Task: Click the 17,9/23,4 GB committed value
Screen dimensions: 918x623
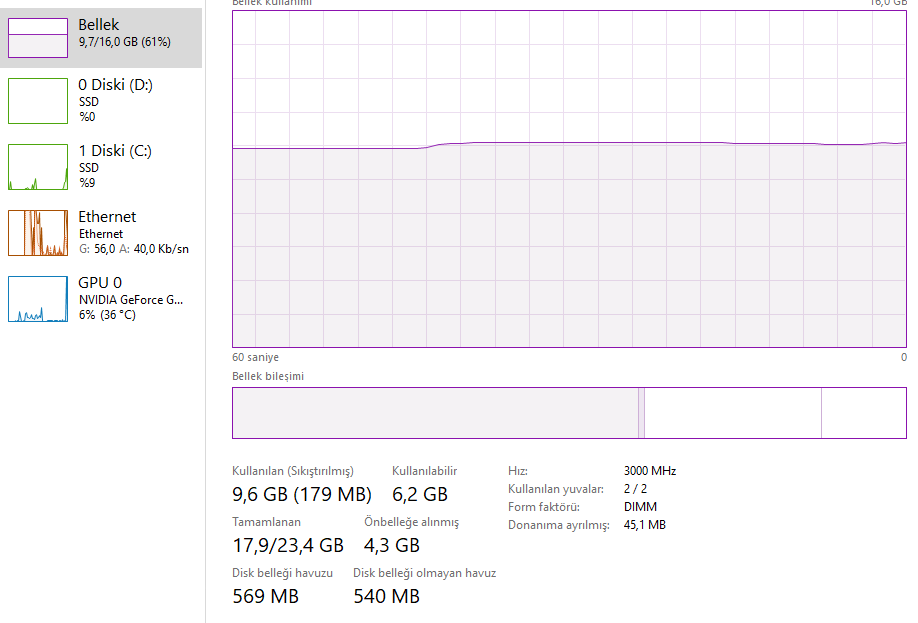Action: pyautogui.click(x=288, y=545)
